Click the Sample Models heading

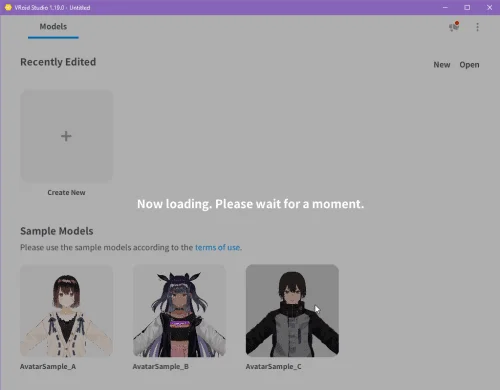click(x=57, y=231)
